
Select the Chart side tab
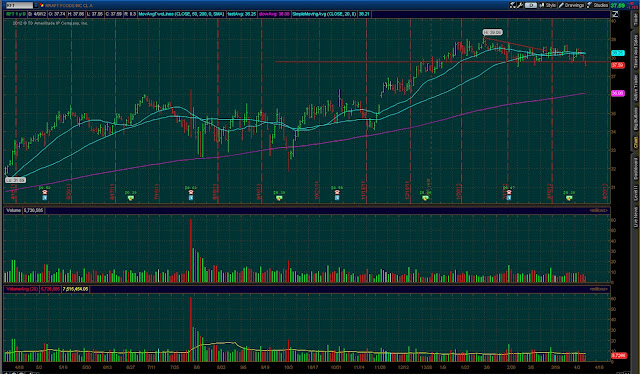pos(636,142)
